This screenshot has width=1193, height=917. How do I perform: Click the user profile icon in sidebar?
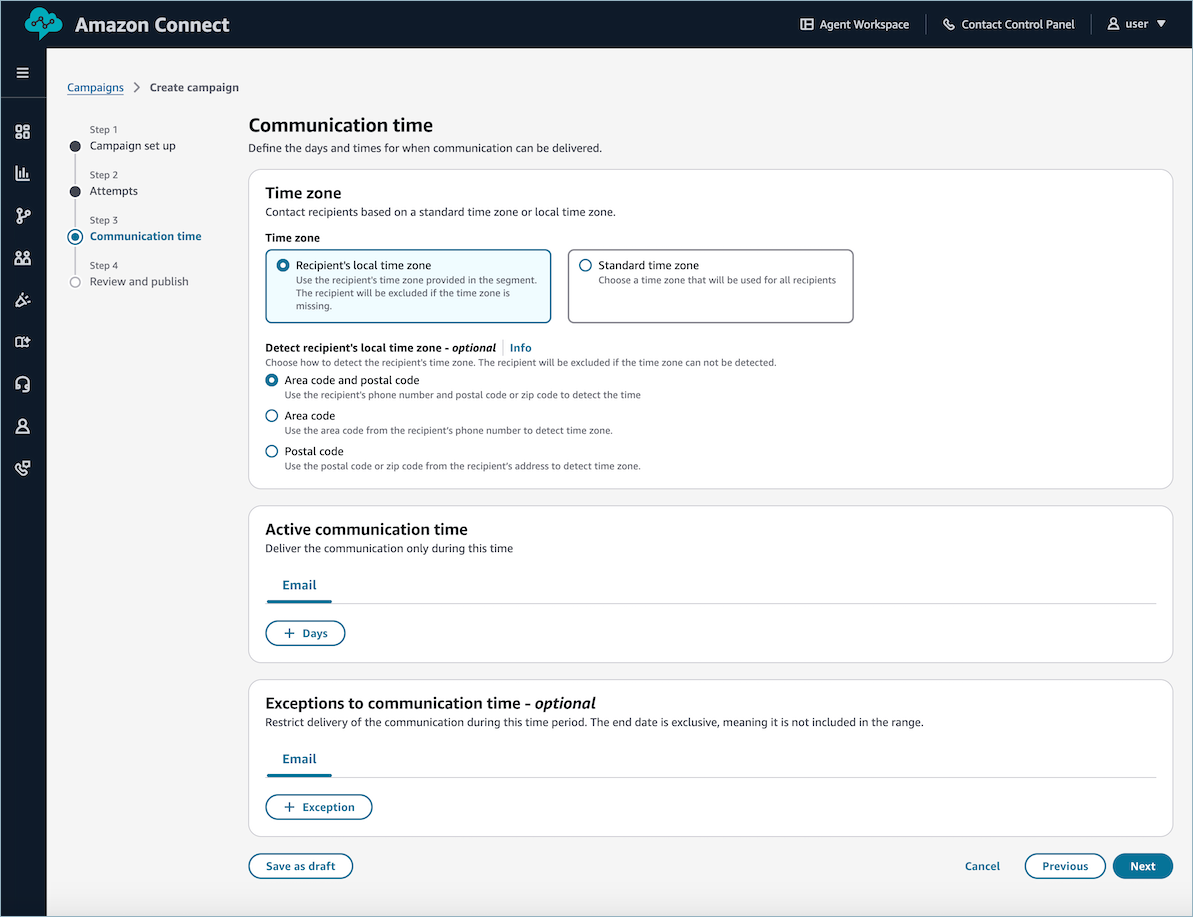[x=22, y=425]
